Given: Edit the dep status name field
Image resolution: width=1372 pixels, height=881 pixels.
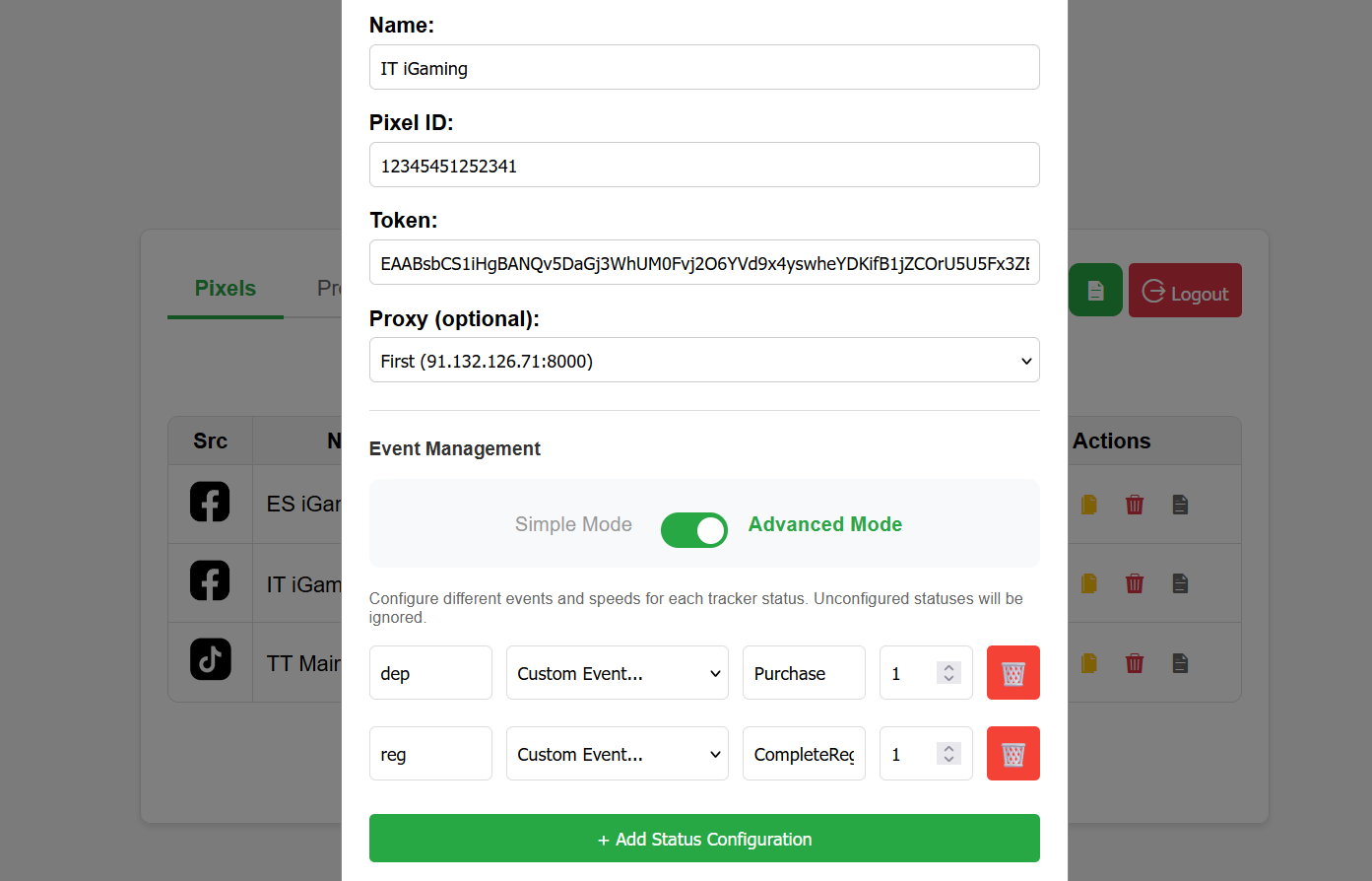Looking at the screenshot, I should (430, 673).
